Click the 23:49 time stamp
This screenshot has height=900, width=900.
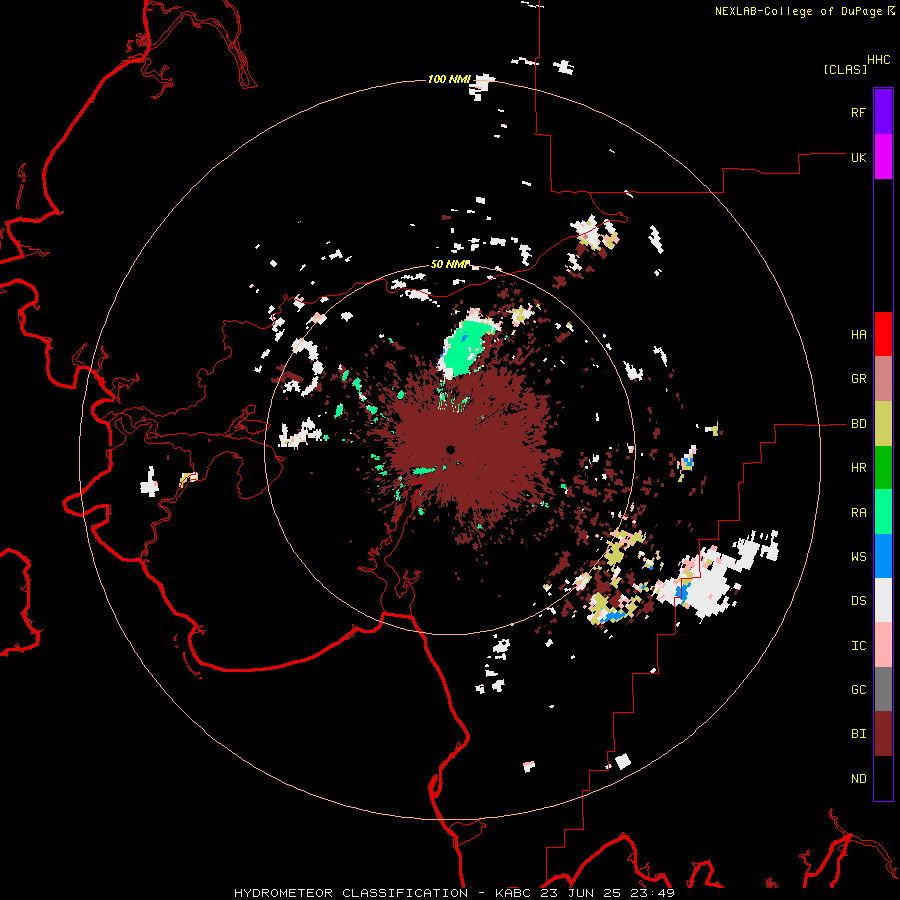[x=651, y=893]
